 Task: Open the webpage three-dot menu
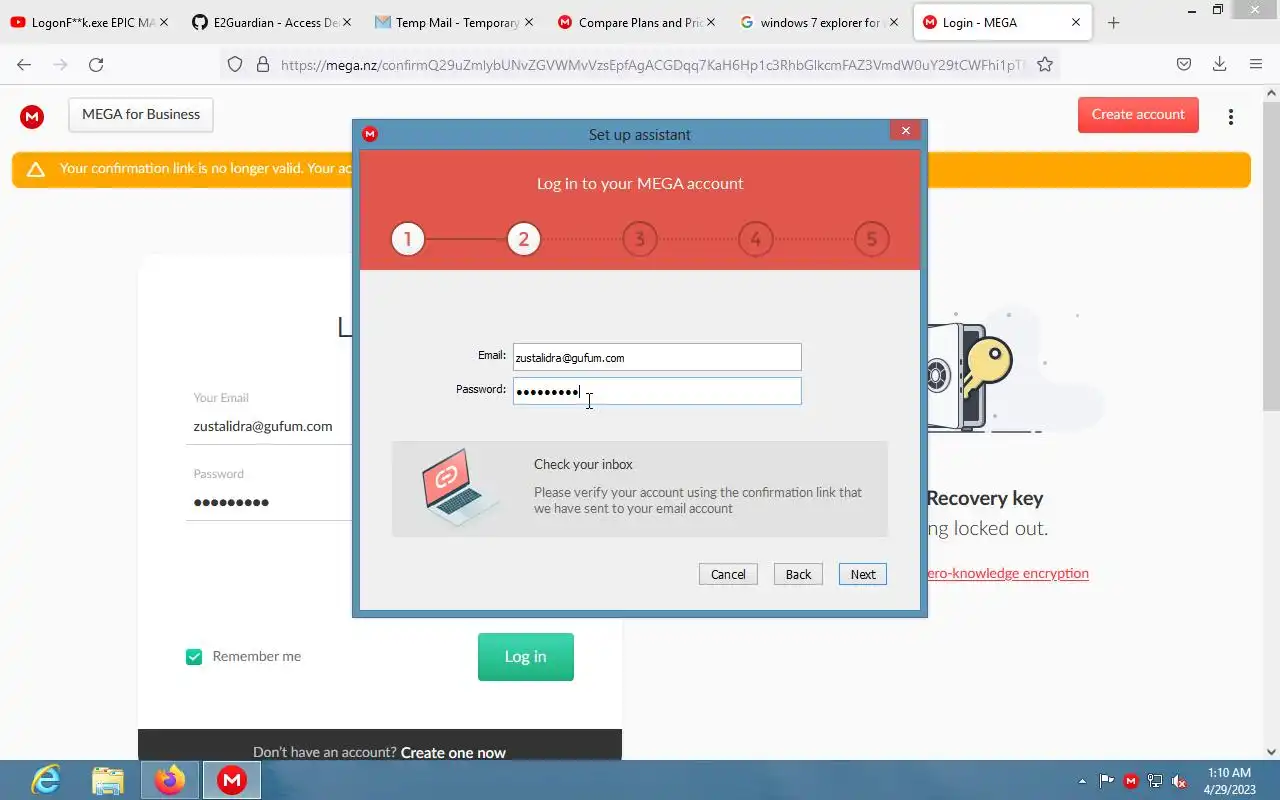click(1231, 117)
